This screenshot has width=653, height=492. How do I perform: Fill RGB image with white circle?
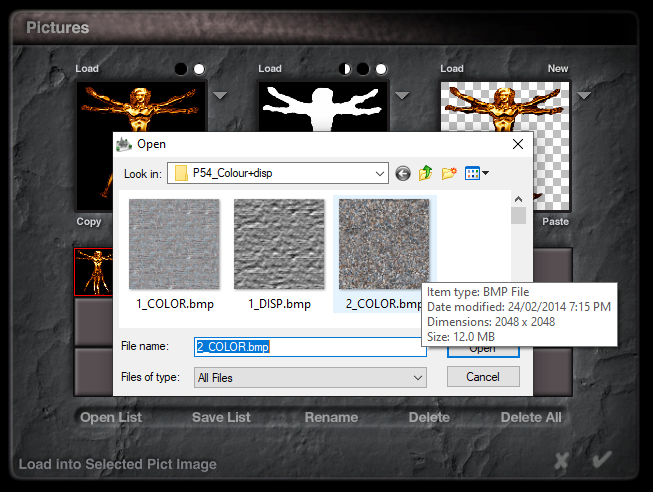point(199,69)
